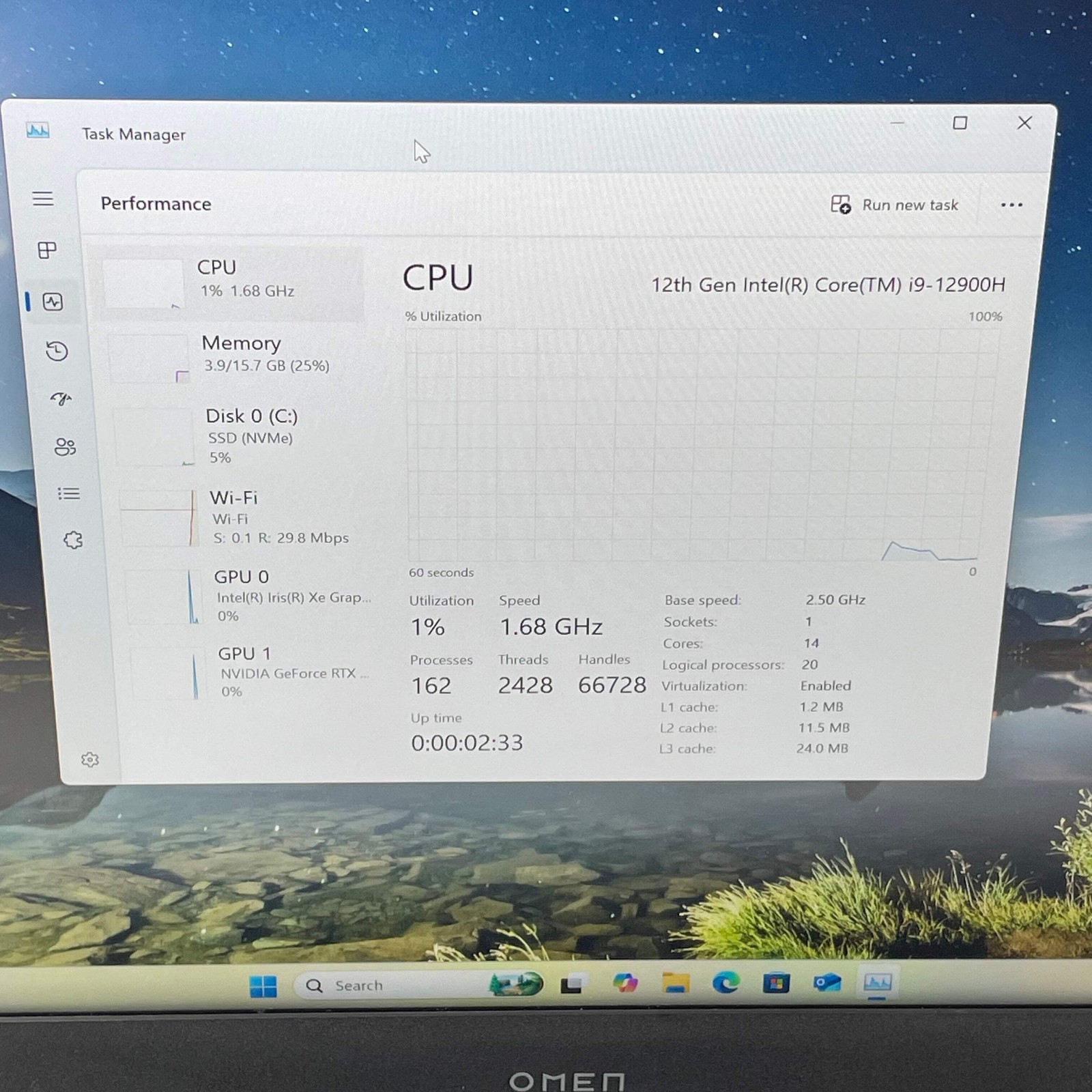Open the Task Manager hamburger navigation menu
This screenshot has height=1092, width=1092.
[43, 199]
